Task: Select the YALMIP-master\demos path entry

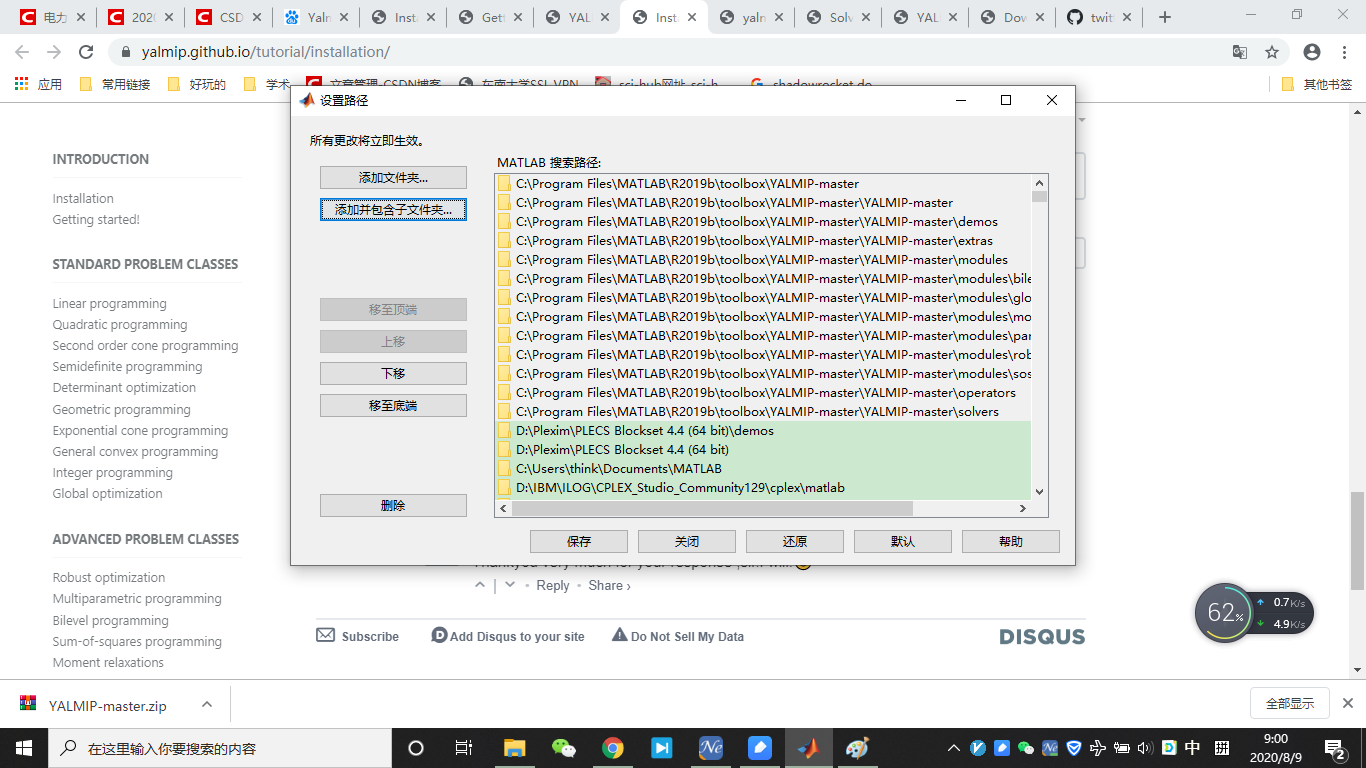Action: pos(764,221)
